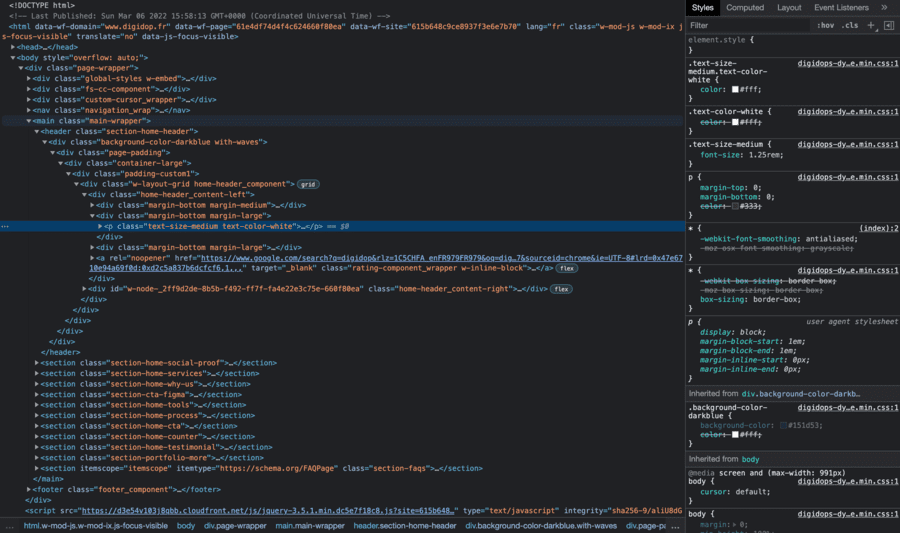Open the #151d53 background-color swatch
This screenshot has width=900, height=533.
pos(783,426)
